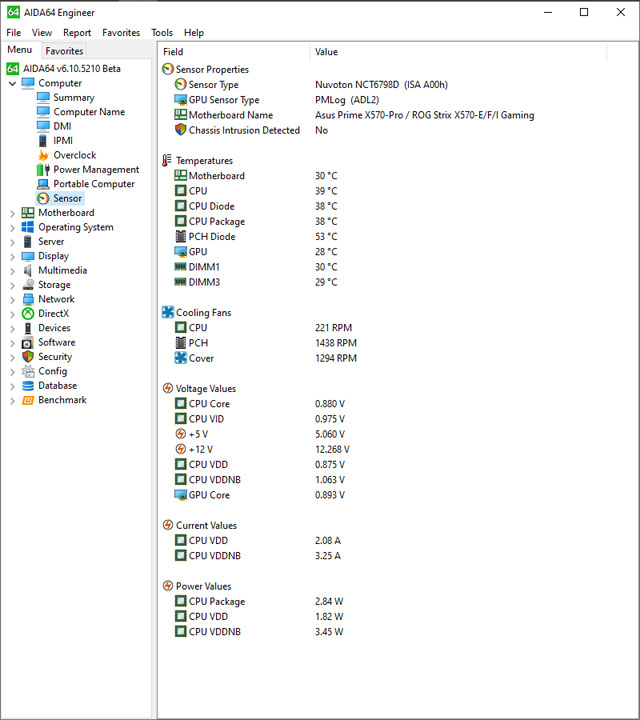Click the Security shield icon
Image resolution: width=640 pixels, height=720 pixels.
click(28, 357)
